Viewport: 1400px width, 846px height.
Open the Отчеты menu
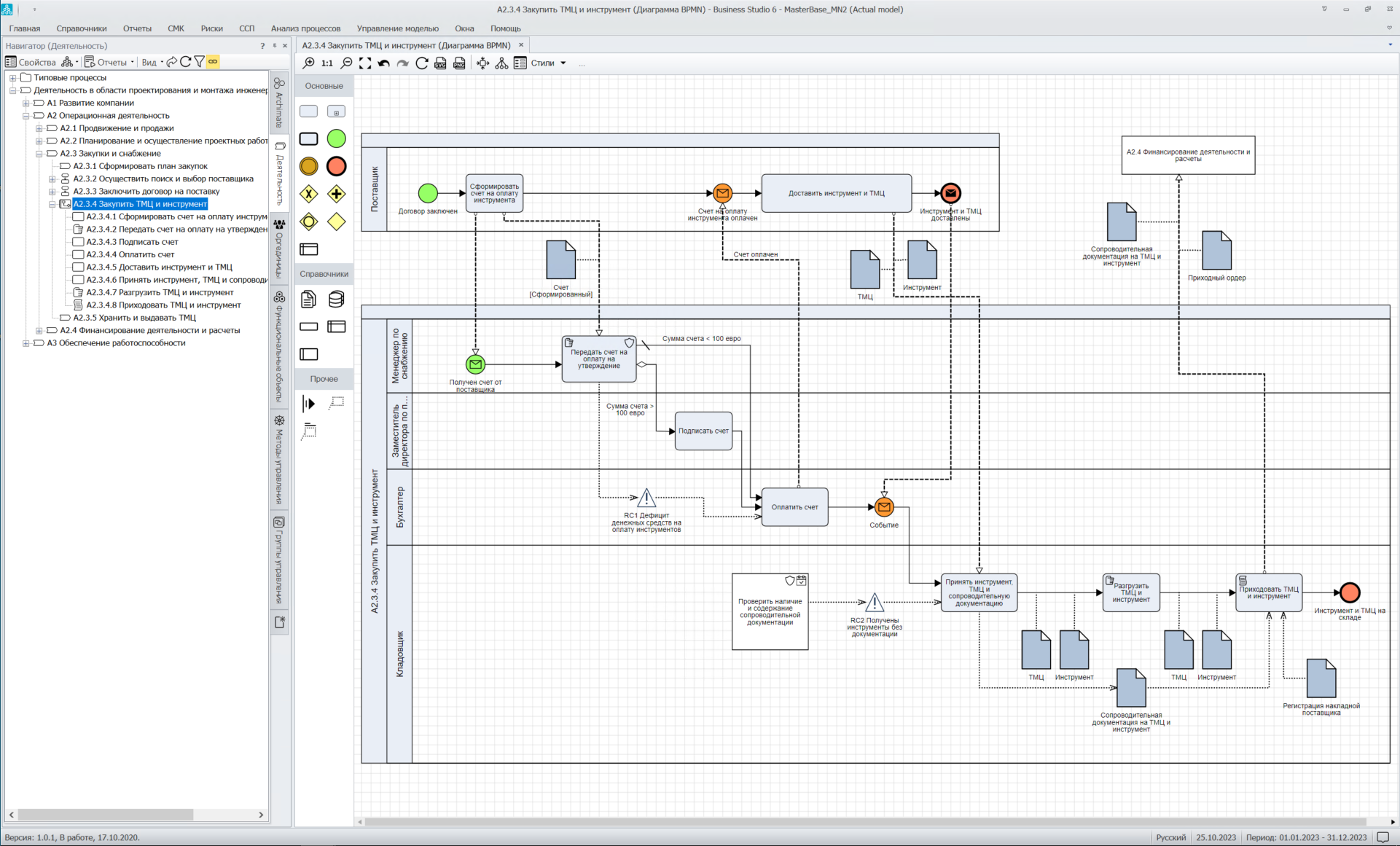137,28
